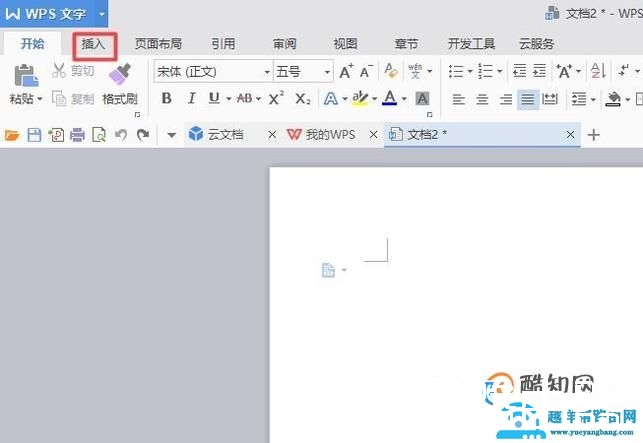The height and width of the screenshot is (443, 643).
Task: Toggle superscript X² formatting
Action: point(276,98)
